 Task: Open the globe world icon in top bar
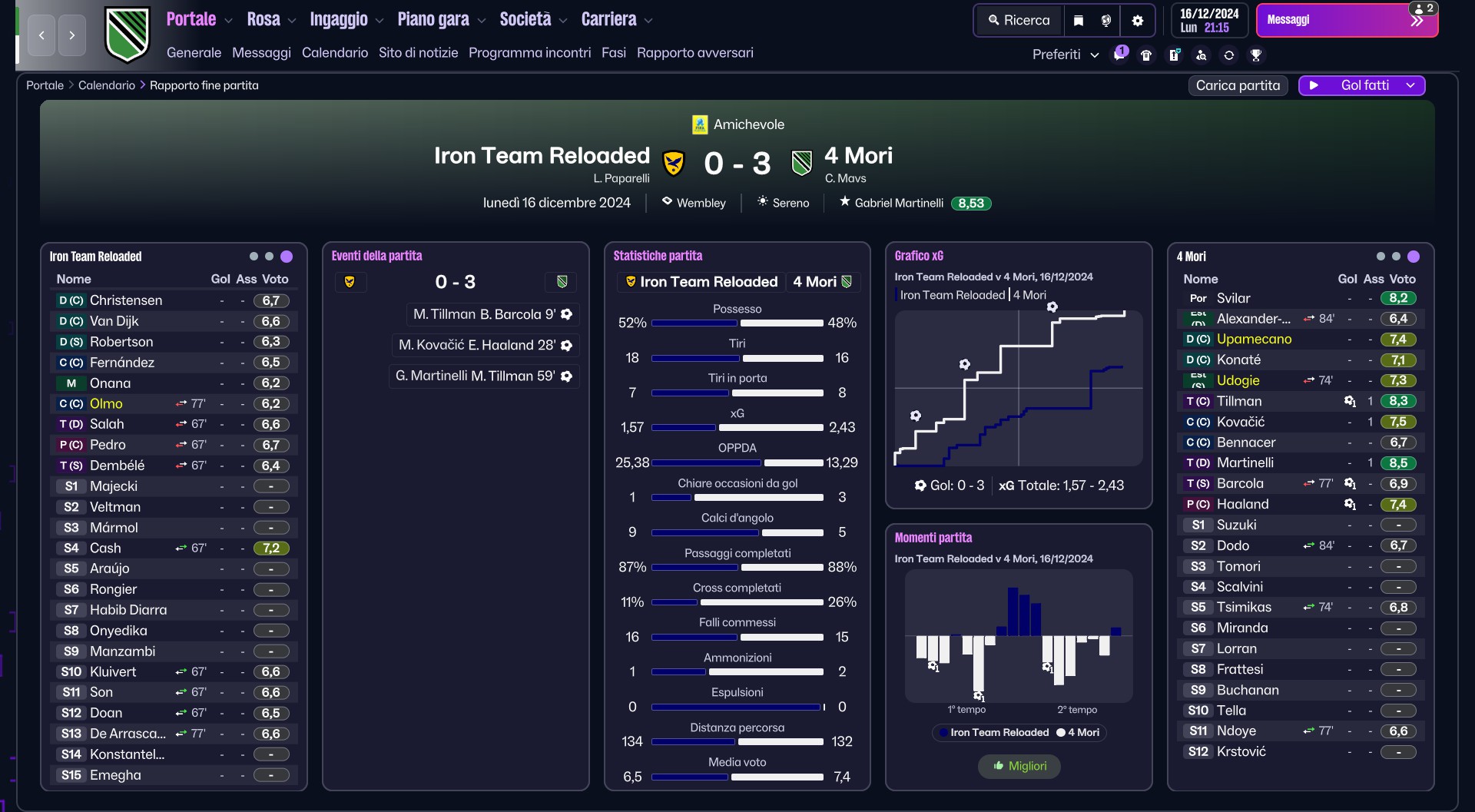[1106, 21]
